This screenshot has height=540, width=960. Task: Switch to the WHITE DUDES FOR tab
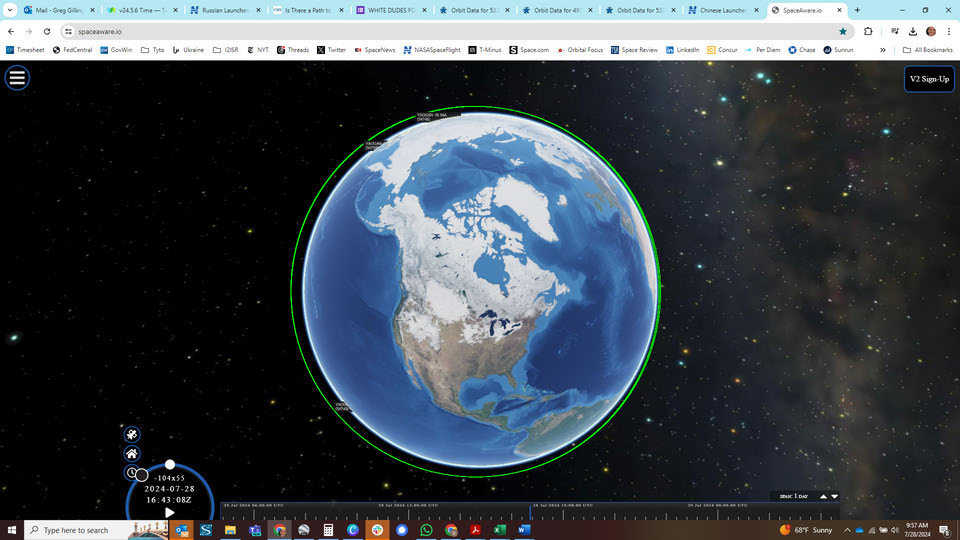click(391, 10)
